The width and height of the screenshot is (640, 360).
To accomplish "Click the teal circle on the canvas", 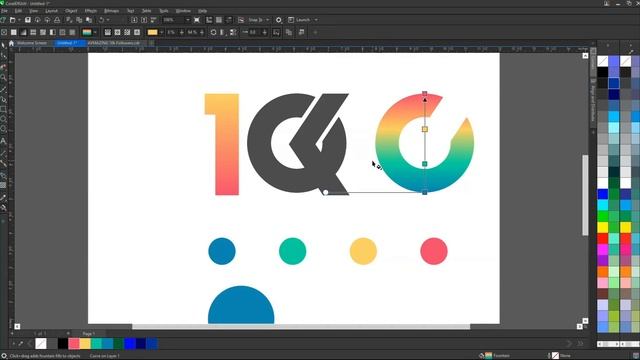I will click(x=293, y=251).
